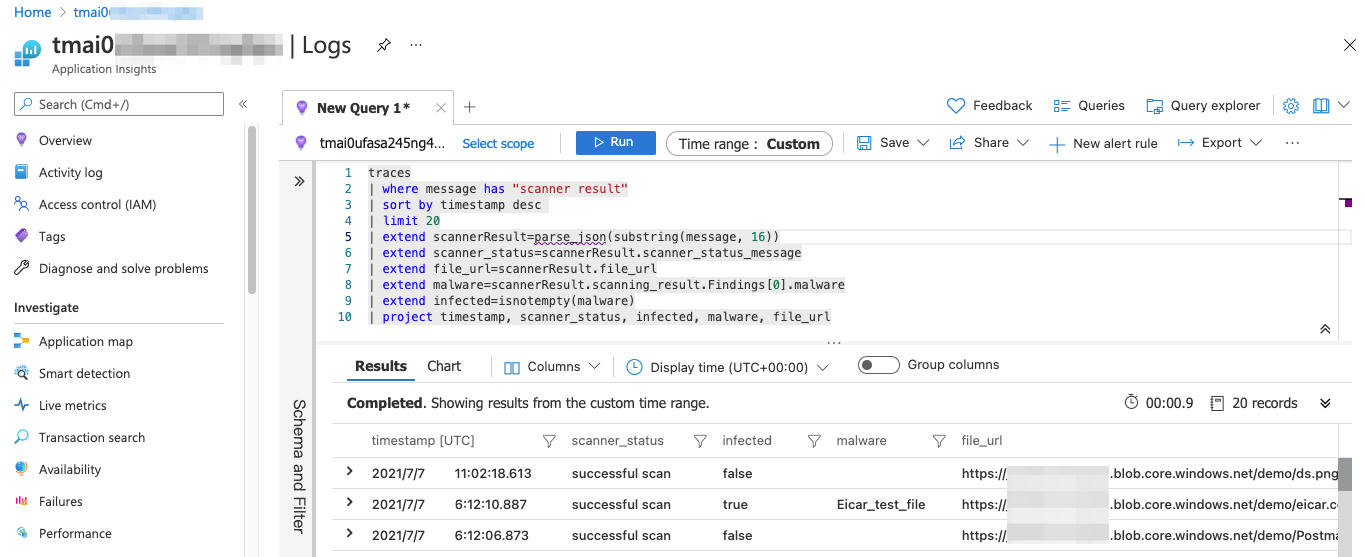
Task: Open the Queries panel icon
Action: click(x=1062, y=106)
